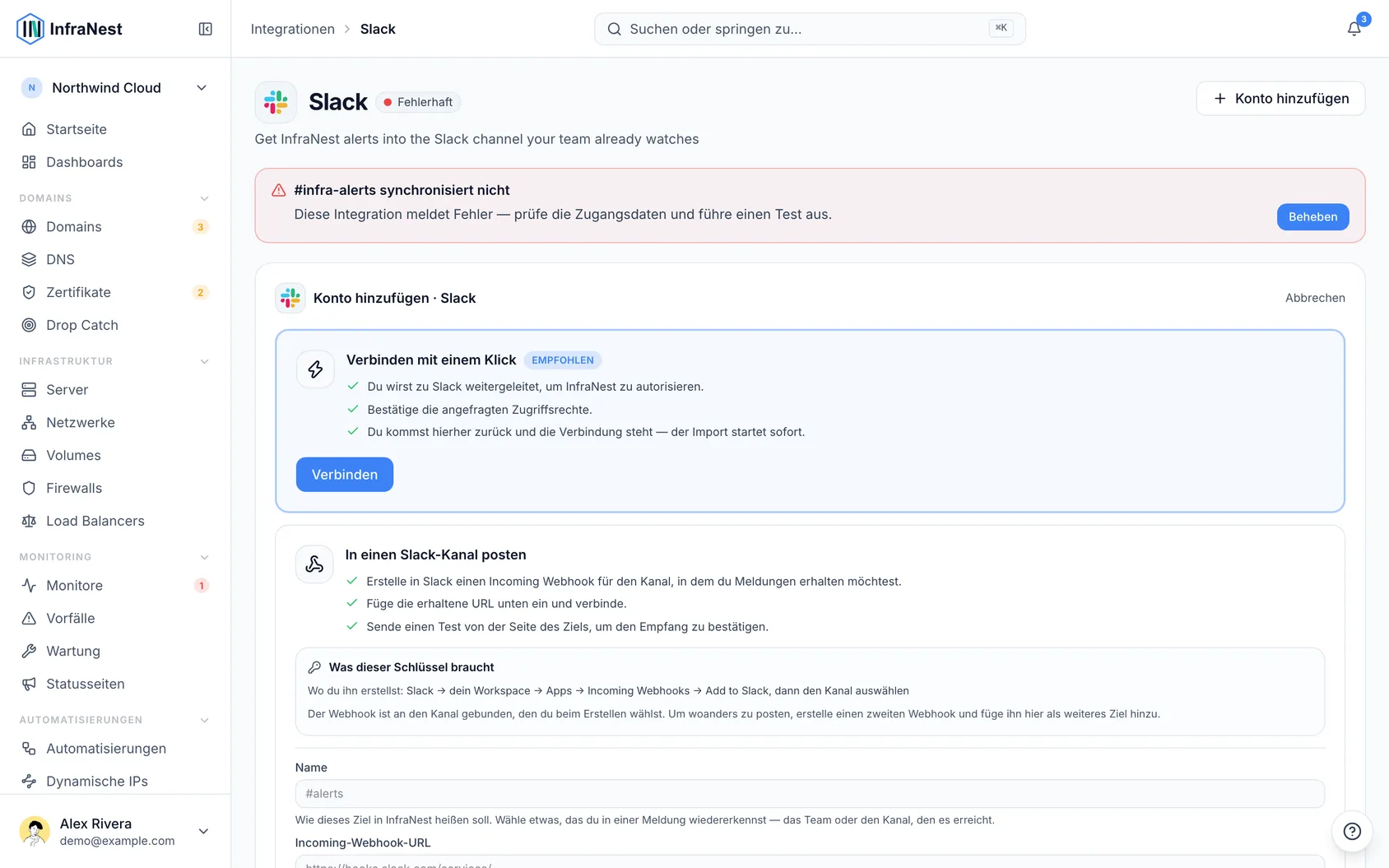
Task: Open notifications bell
Action: pyautogui.click(x=1354, y=29)
